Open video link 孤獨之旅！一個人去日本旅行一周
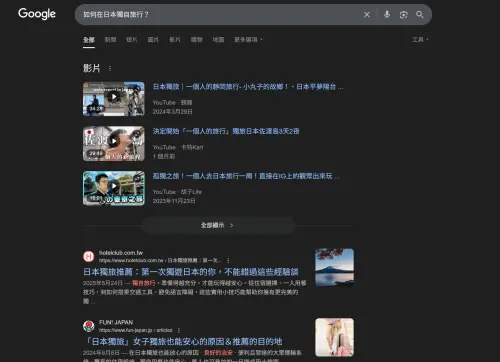The height and width of the screenshot is (362, 500). (246, 176)
